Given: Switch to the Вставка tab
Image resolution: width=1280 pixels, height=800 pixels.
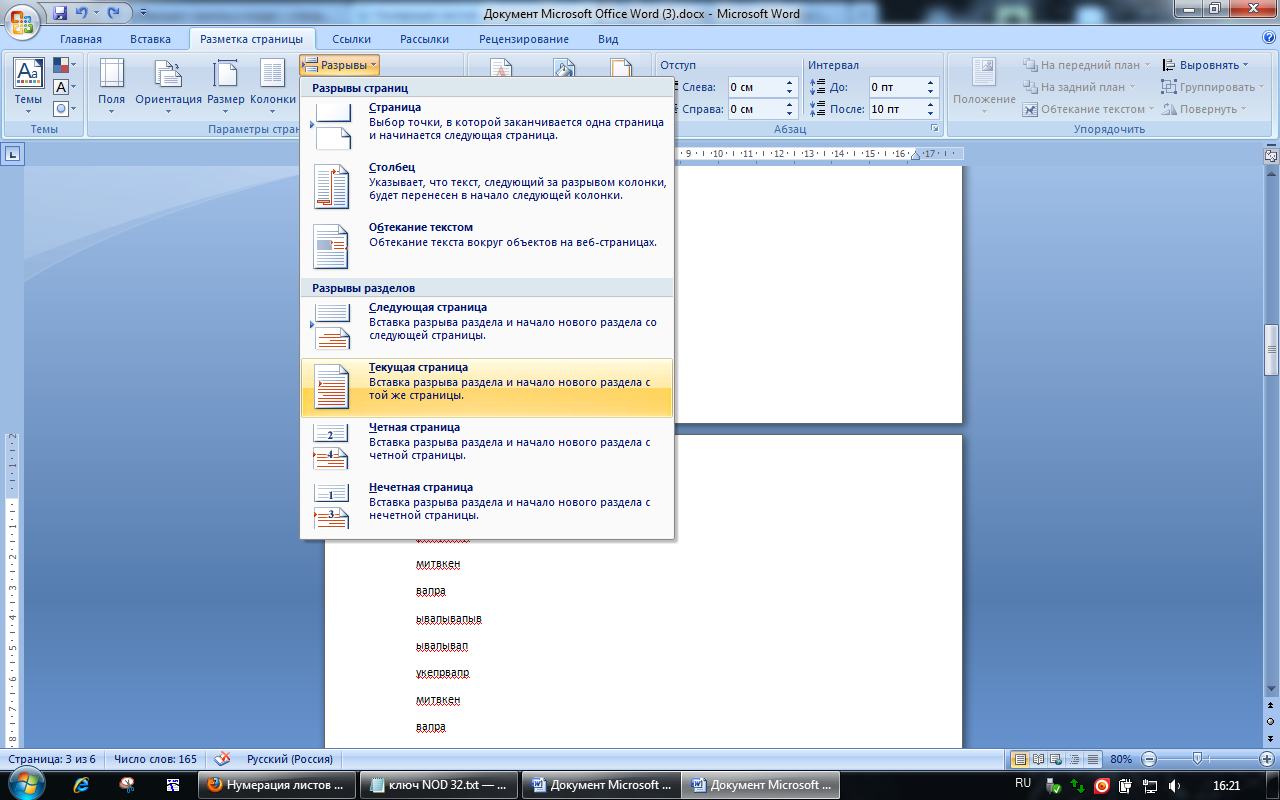Looking at the screenshot, I should (x=150, y=39).
